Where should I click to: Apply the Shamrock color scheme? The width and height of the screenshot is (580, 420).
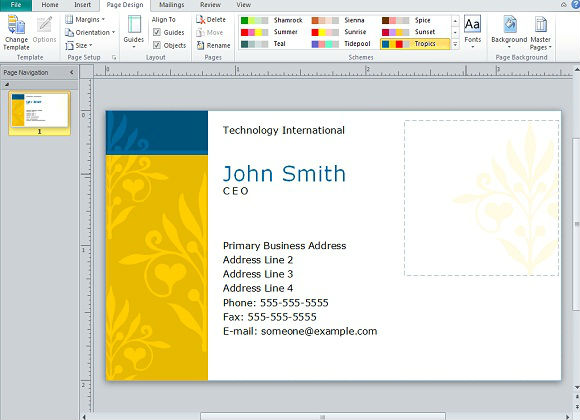[272, 20]
